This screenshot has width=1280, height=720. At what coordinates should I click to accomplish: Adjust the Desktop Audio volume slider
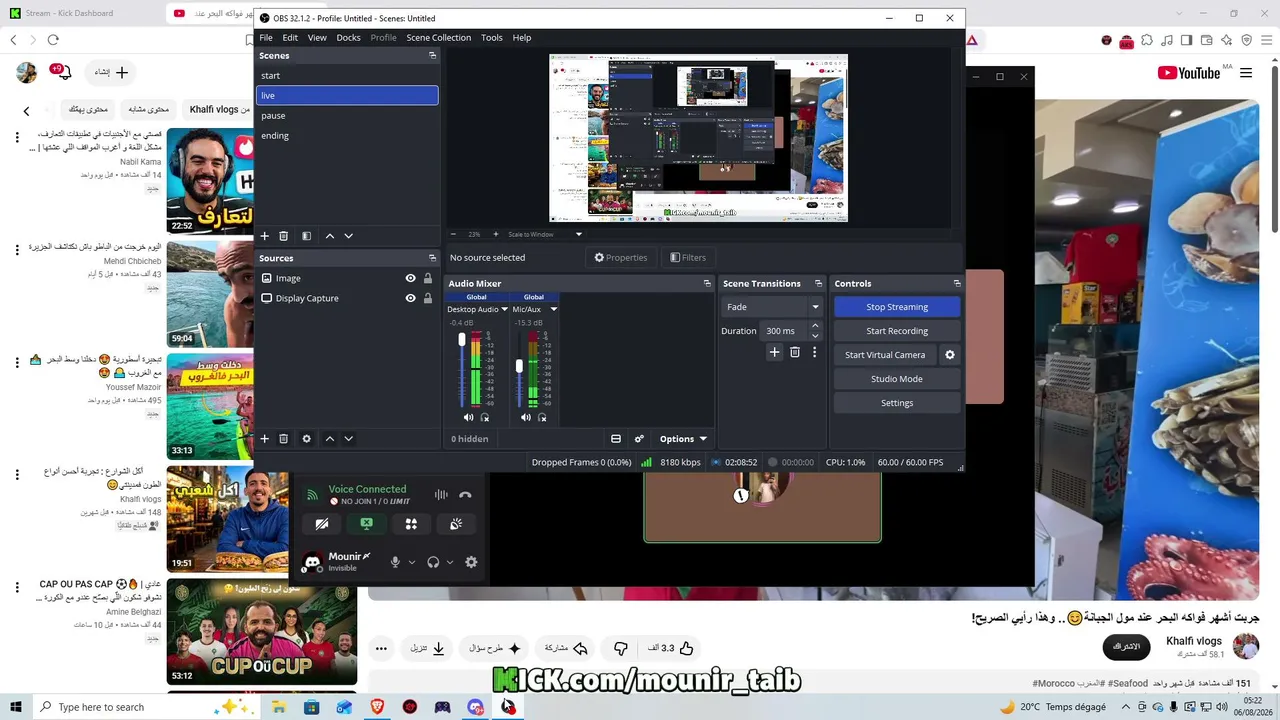[x=462, y=341]
